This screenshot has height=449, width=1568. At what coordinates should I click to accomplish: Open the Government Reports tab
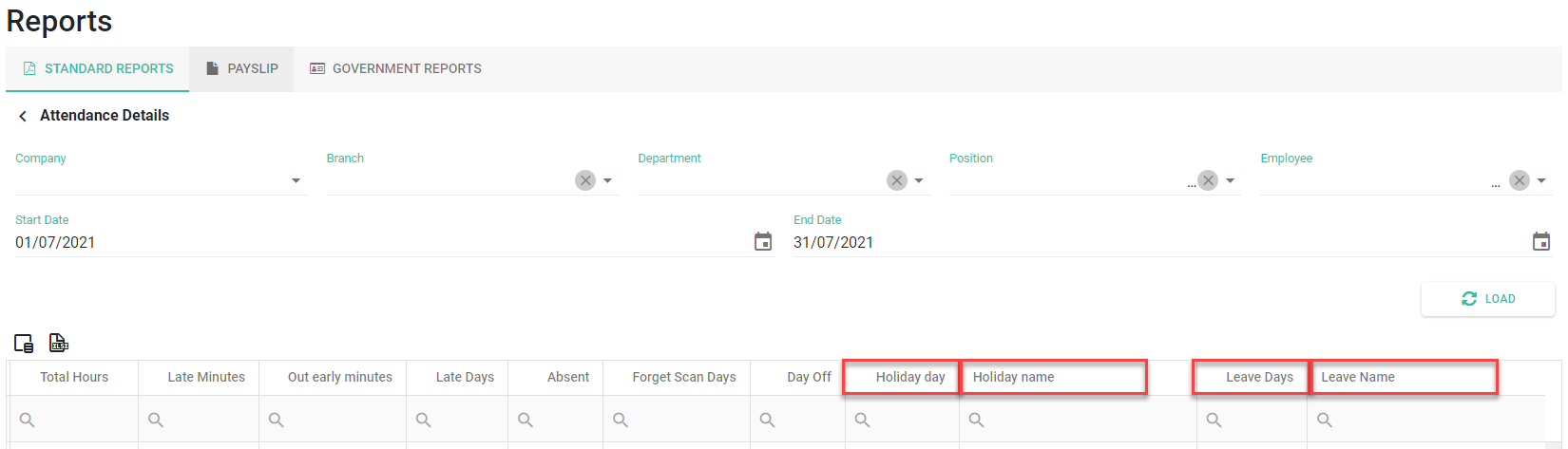395,68
